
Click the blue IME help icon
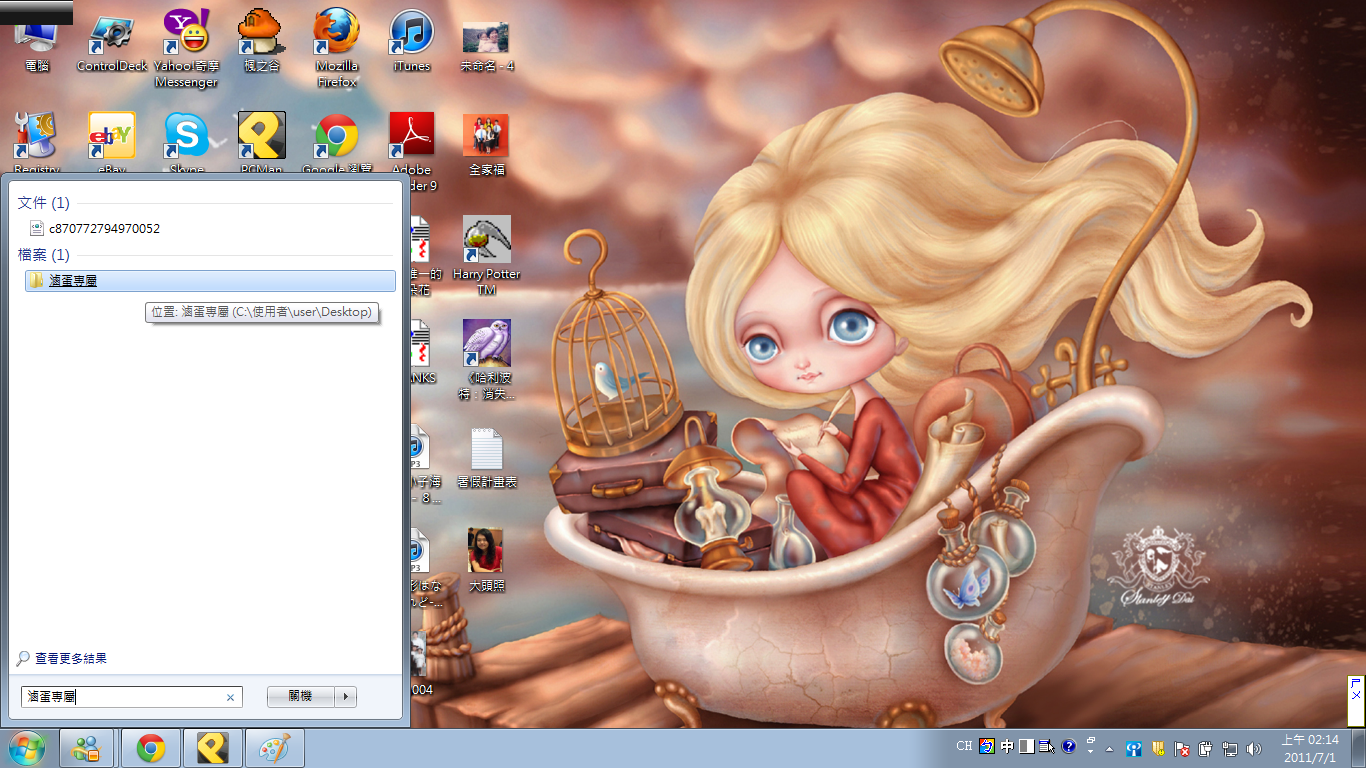(x=1068, y=746)
